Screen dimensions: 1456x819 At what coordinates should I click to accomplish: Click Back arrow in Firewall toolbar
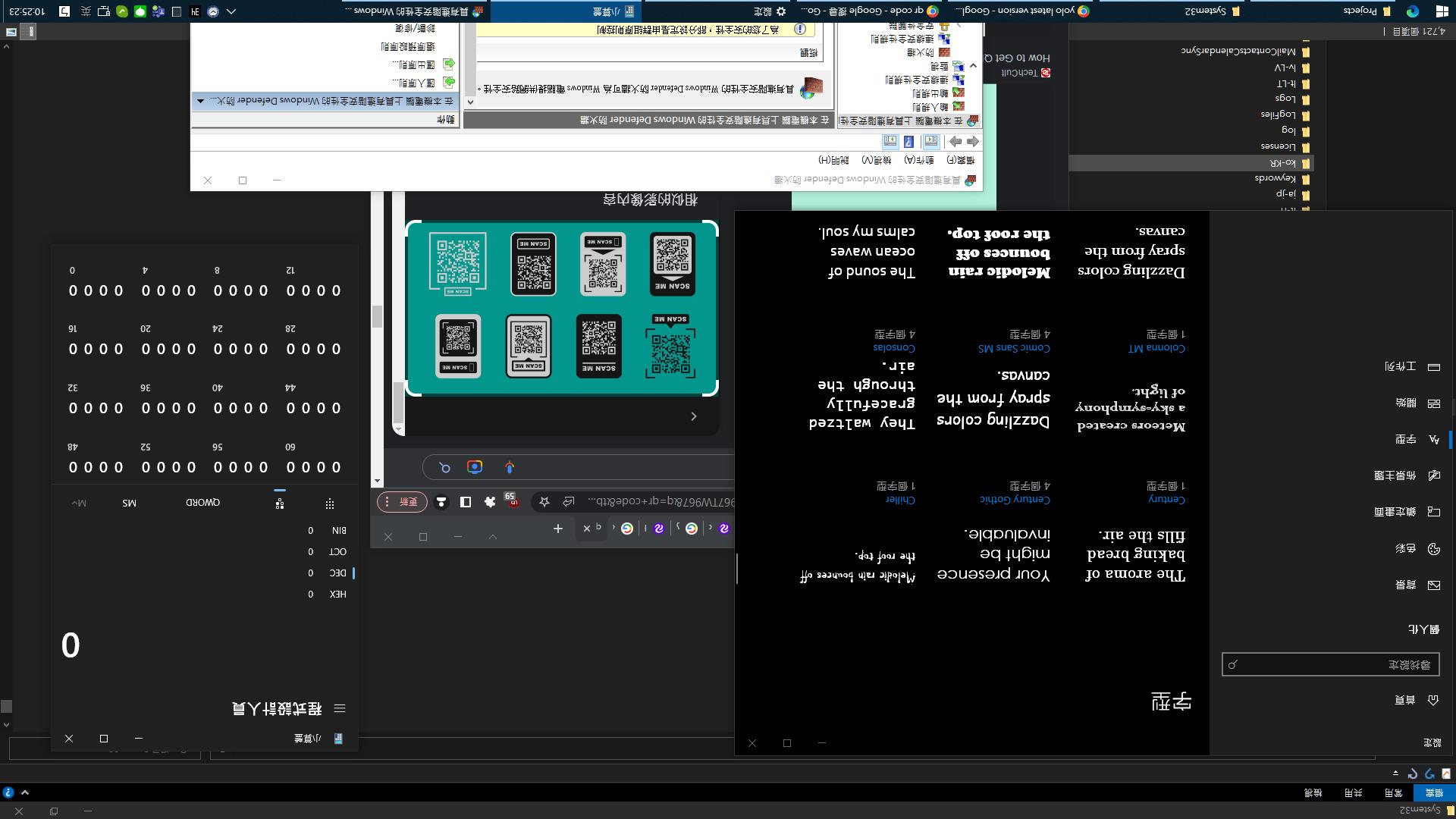[x=973, y=142]
